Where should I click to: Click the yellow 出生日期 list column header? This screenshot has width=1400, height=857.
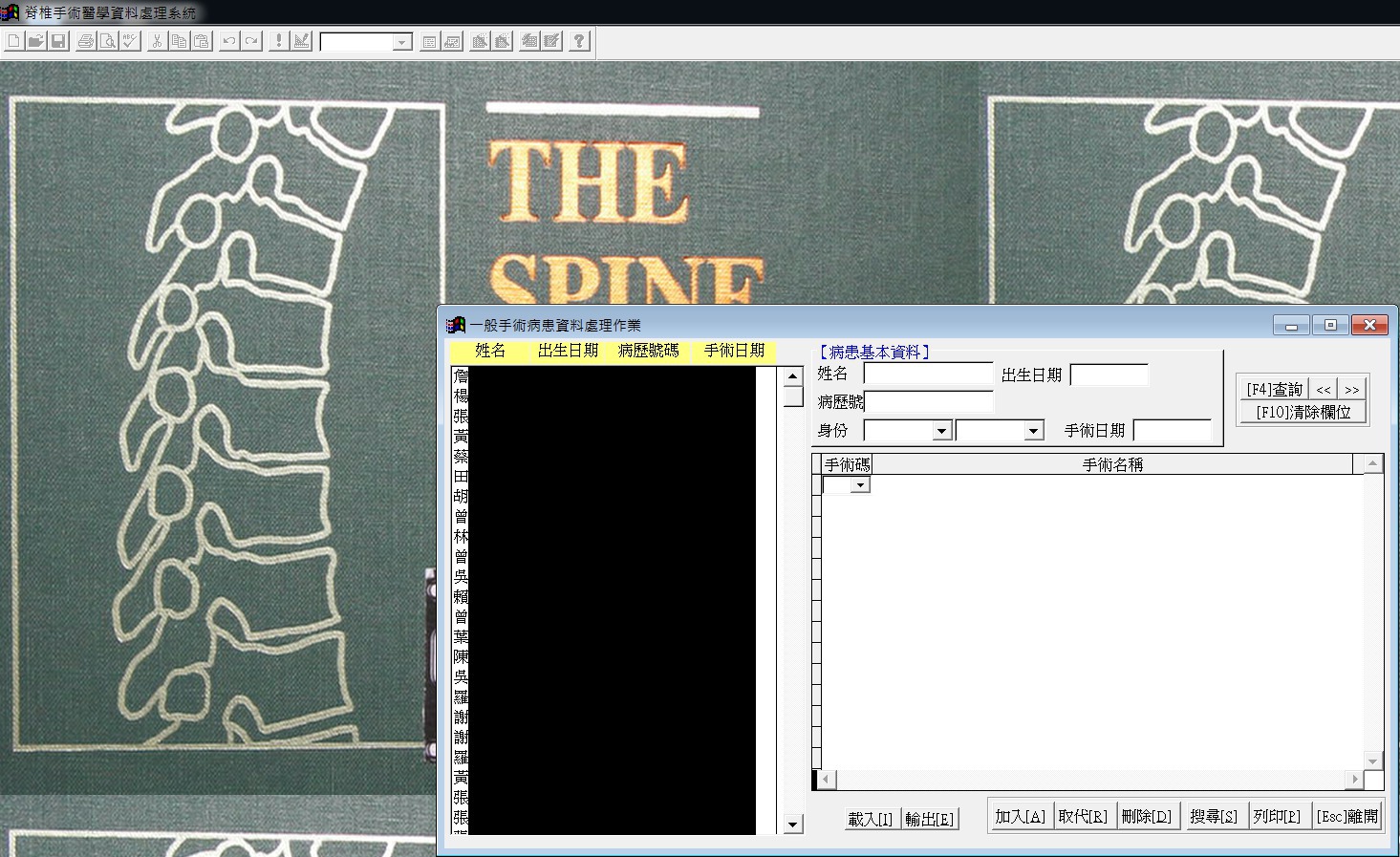pyautogui.click(x=569, y=352)
